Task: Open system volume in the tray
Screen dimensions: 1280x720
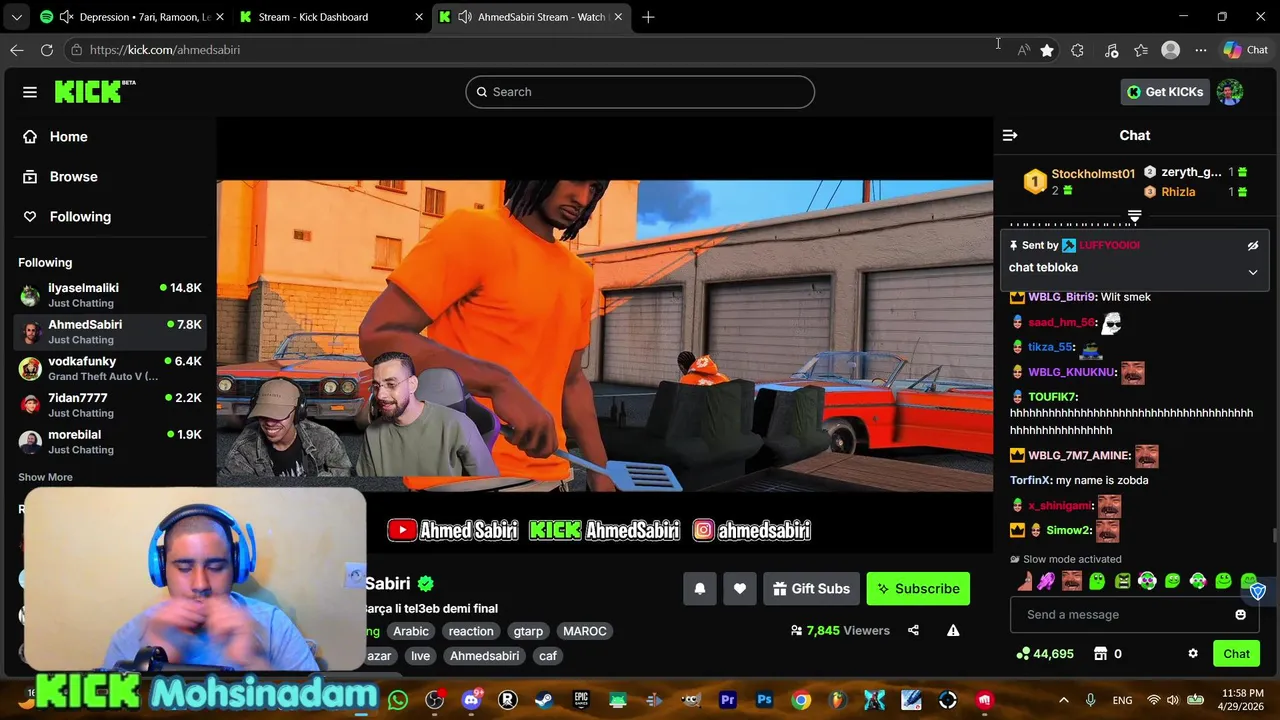Action: pyautogui.click(x=1175, y=700)
